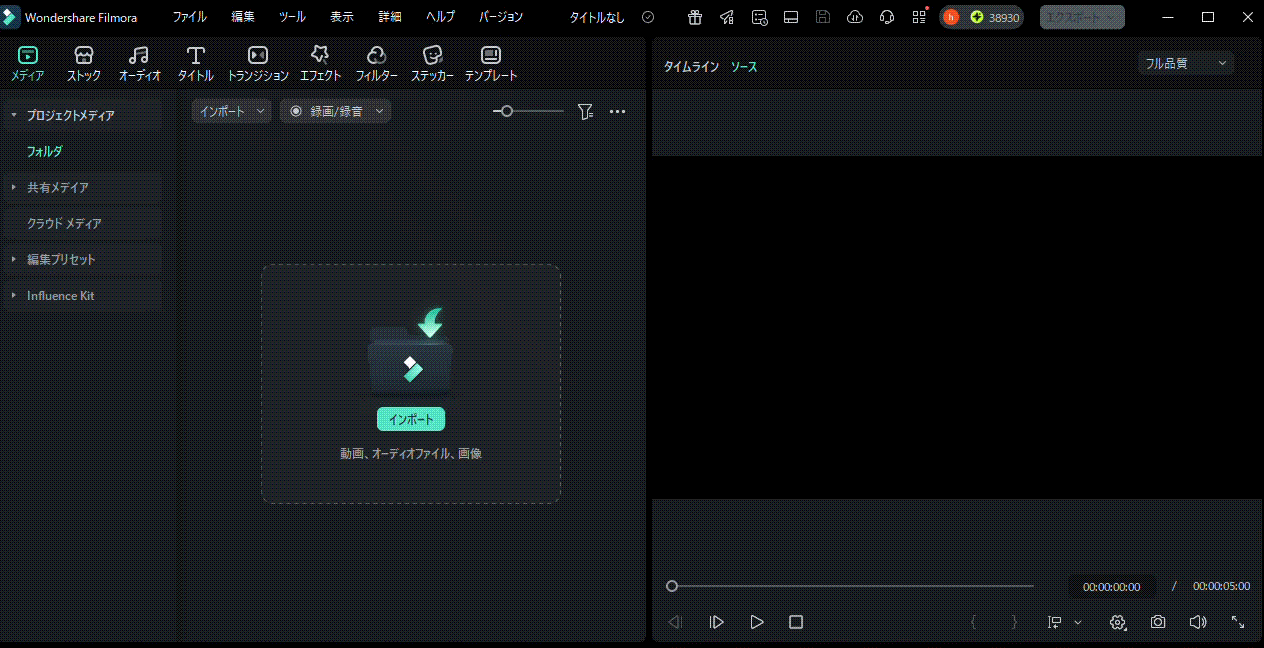The image size is (1264, 648).
Task: Select the Effects tab icon
Action: [x=320, y=56]
